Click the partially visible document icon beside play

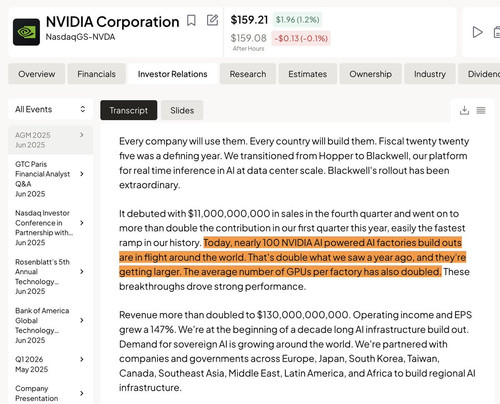pos(497,32)
